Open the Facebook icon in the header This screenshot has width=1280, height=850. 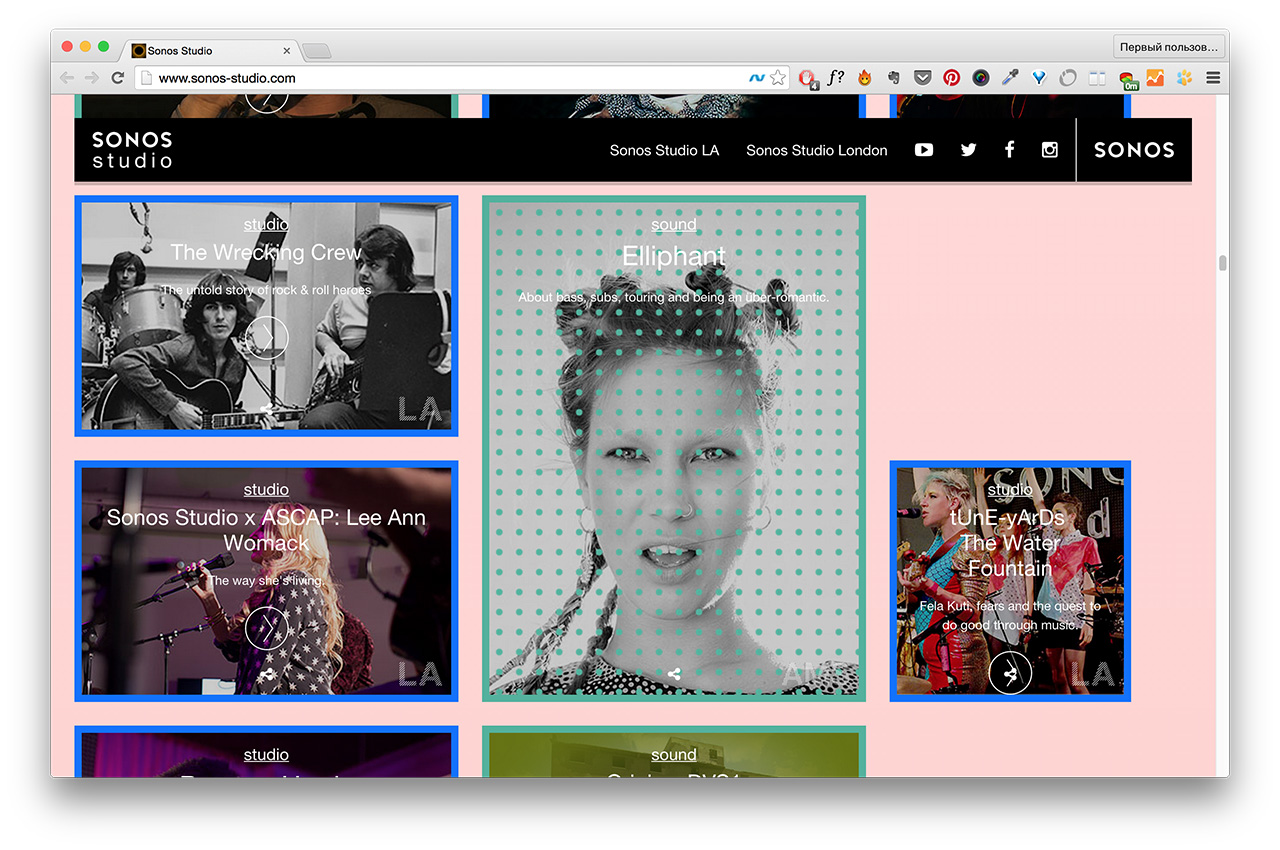tap(1009, 150)
